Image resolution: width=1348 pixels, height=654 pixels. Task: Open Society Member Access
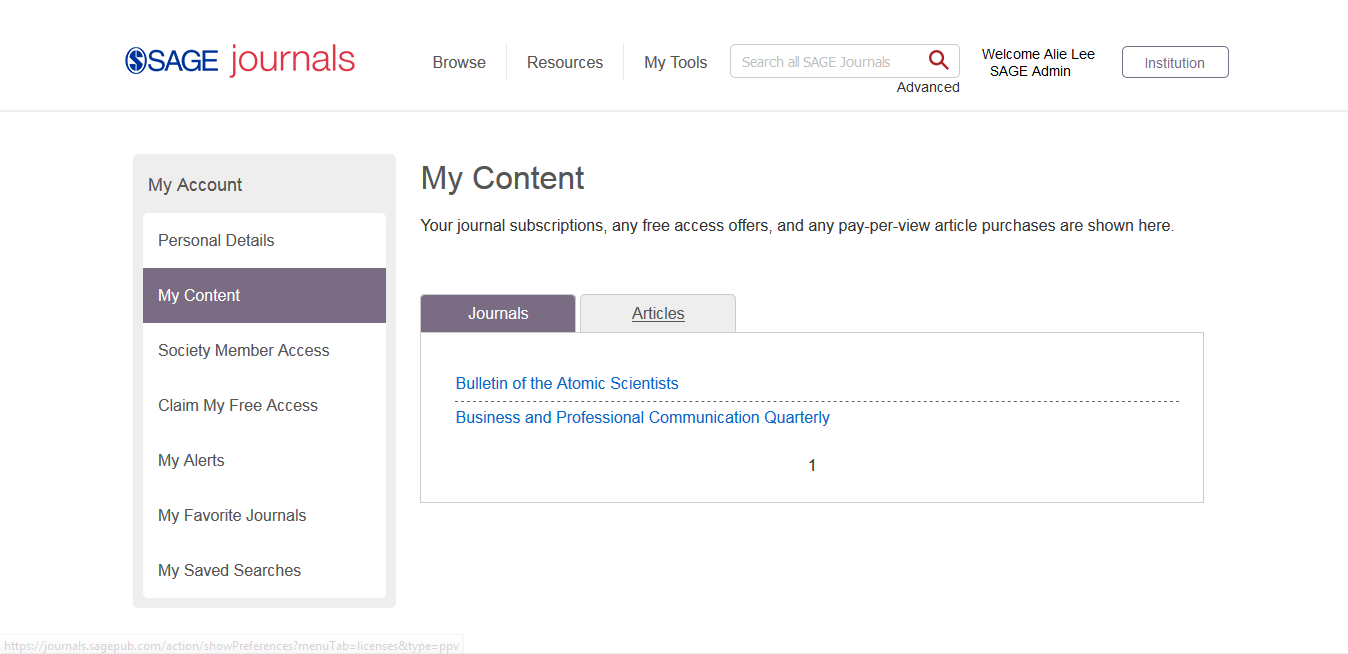coord(264,350)
